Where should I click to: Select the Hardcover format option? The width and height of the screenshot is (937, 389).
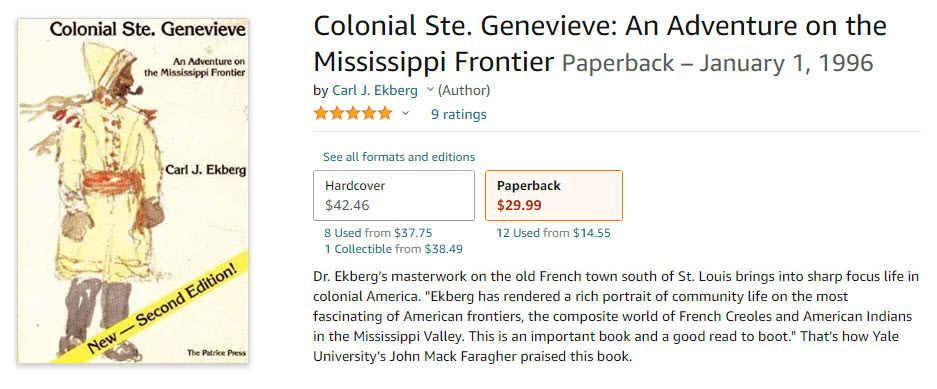tap(394, 195)
